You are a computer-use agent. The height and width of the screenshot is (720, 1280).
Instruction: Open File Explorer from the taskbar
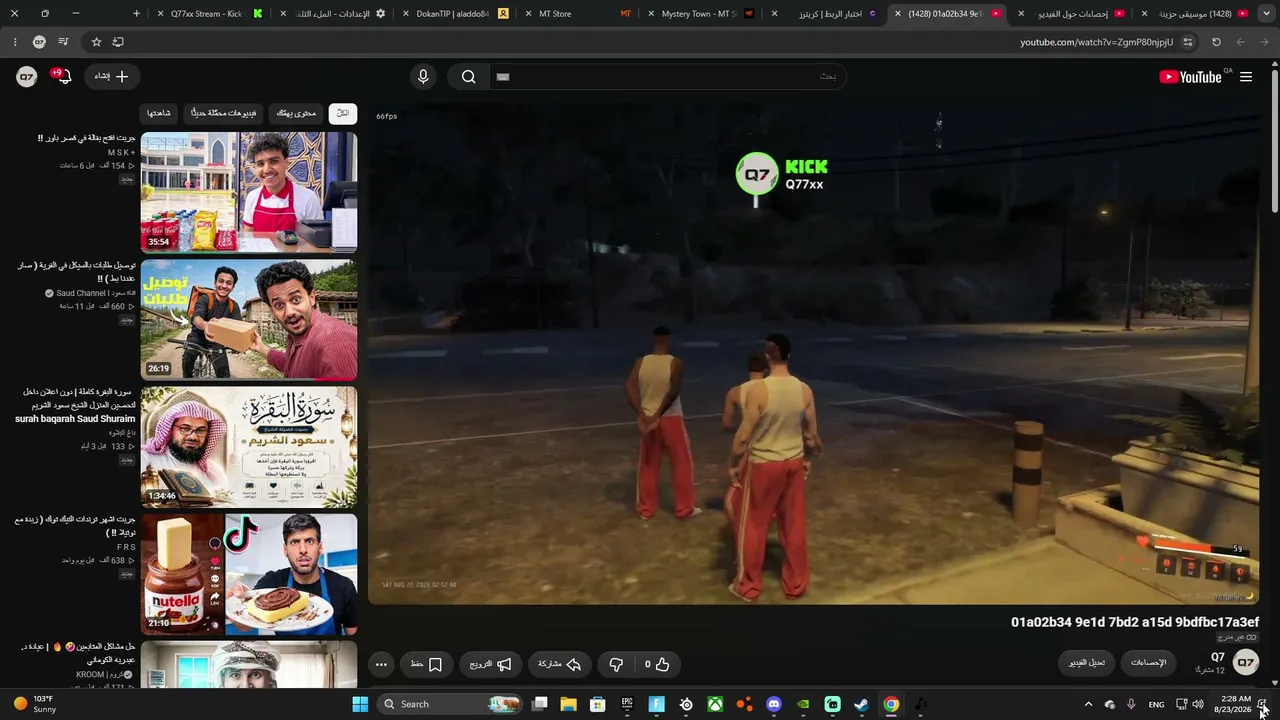tap(568, 704)
